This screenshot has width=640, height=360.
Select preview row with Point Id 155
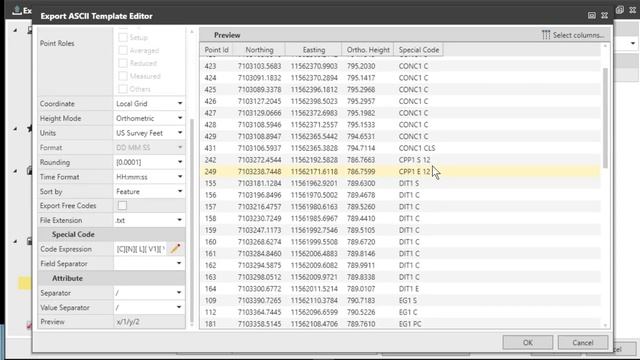[x=400, y=183]
